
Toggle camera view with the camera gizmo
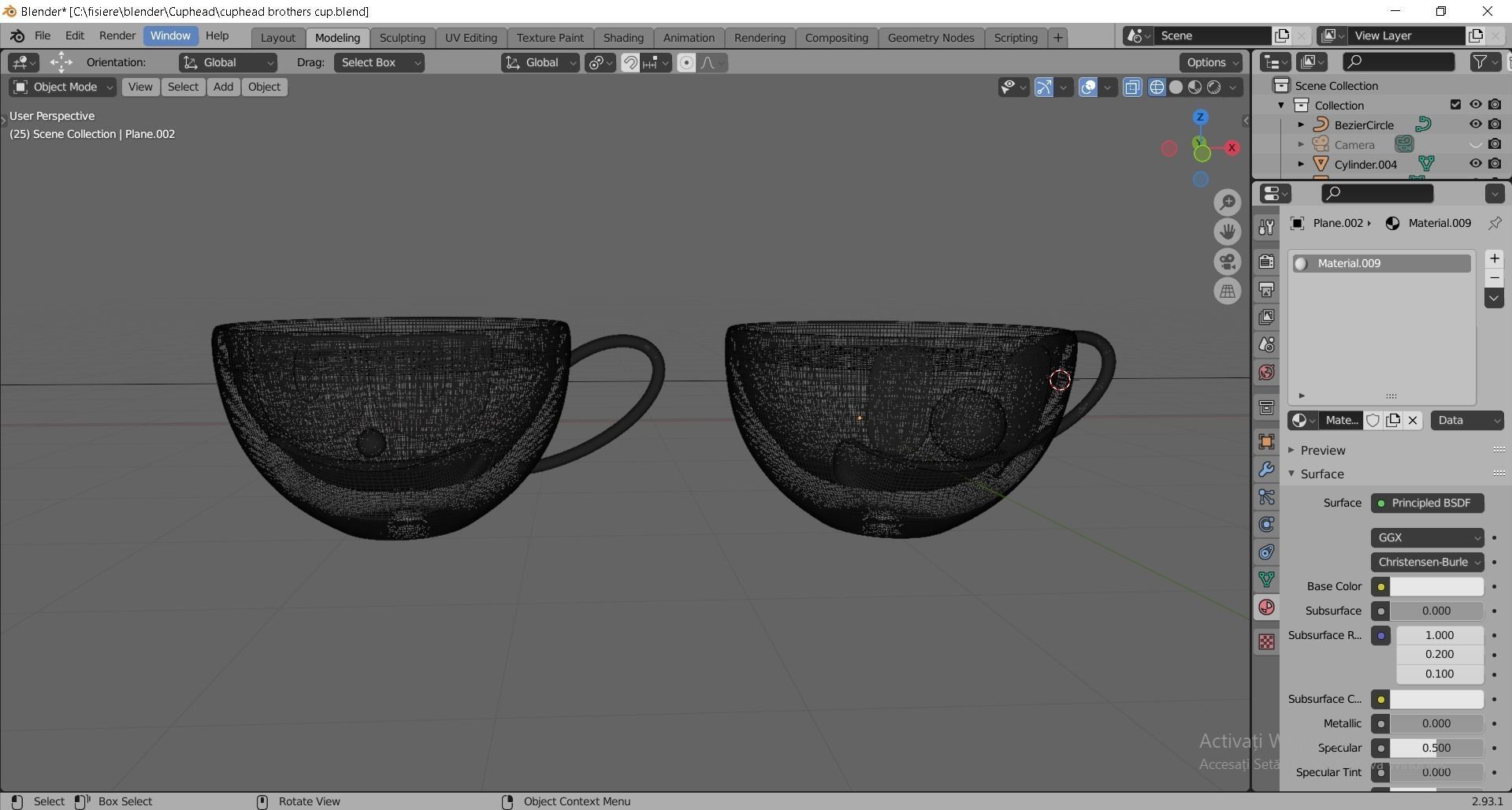pos(1228,262)
